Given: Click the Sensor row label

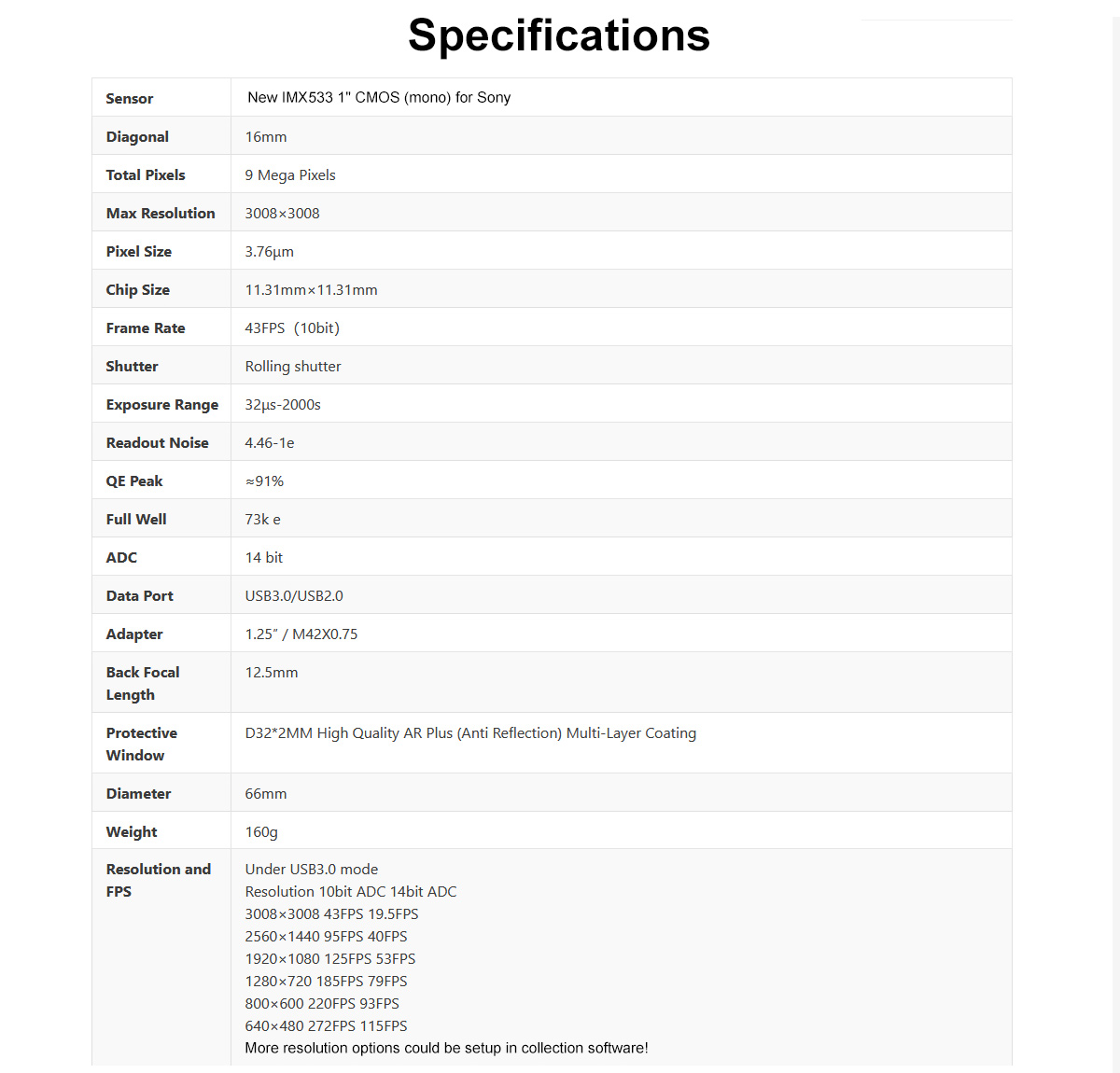Looking at the screenshot, I should coord(130,99).
